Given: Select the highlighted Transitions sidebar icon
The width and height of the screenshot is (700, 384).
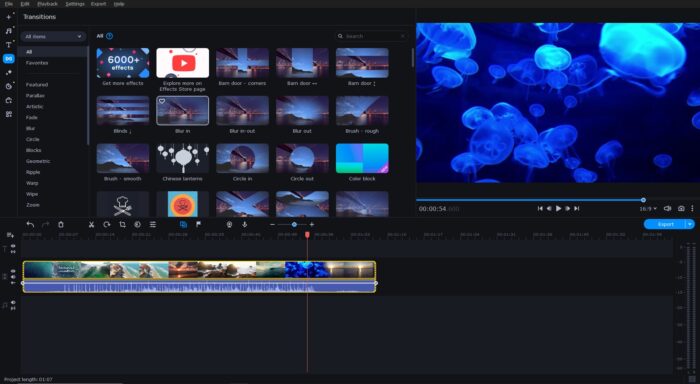Looking at the screenshot, I should click(8, 58).
